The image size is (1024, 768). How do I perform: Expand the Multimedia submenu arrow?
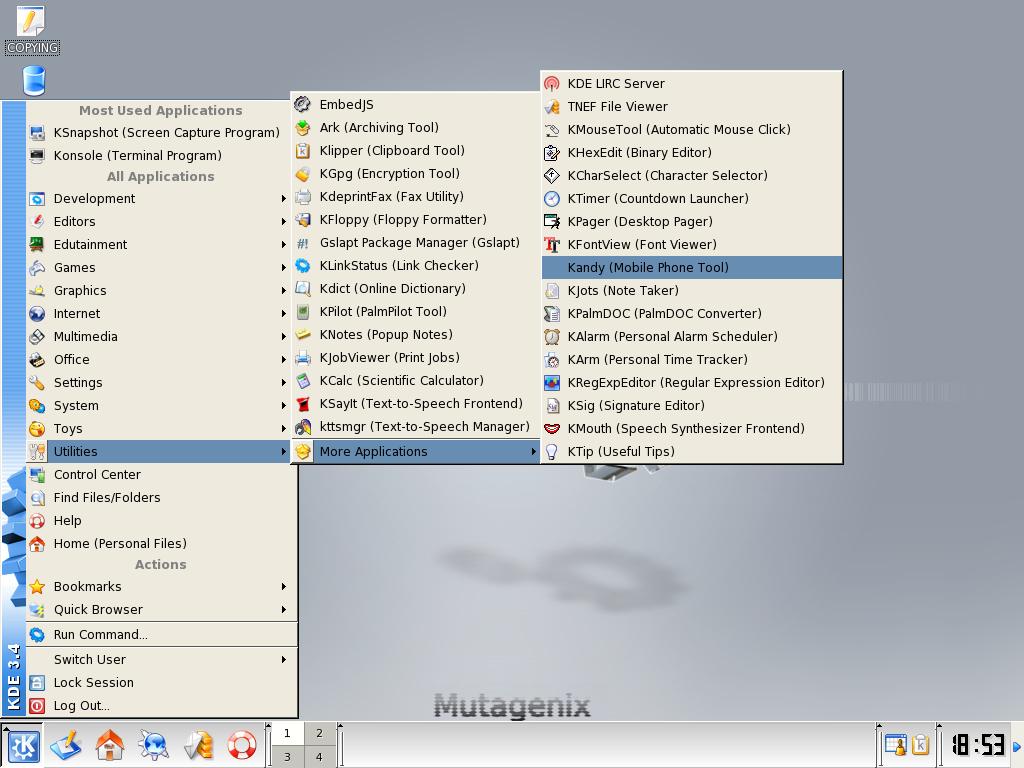pyautogui.click(x=283, y=336)
